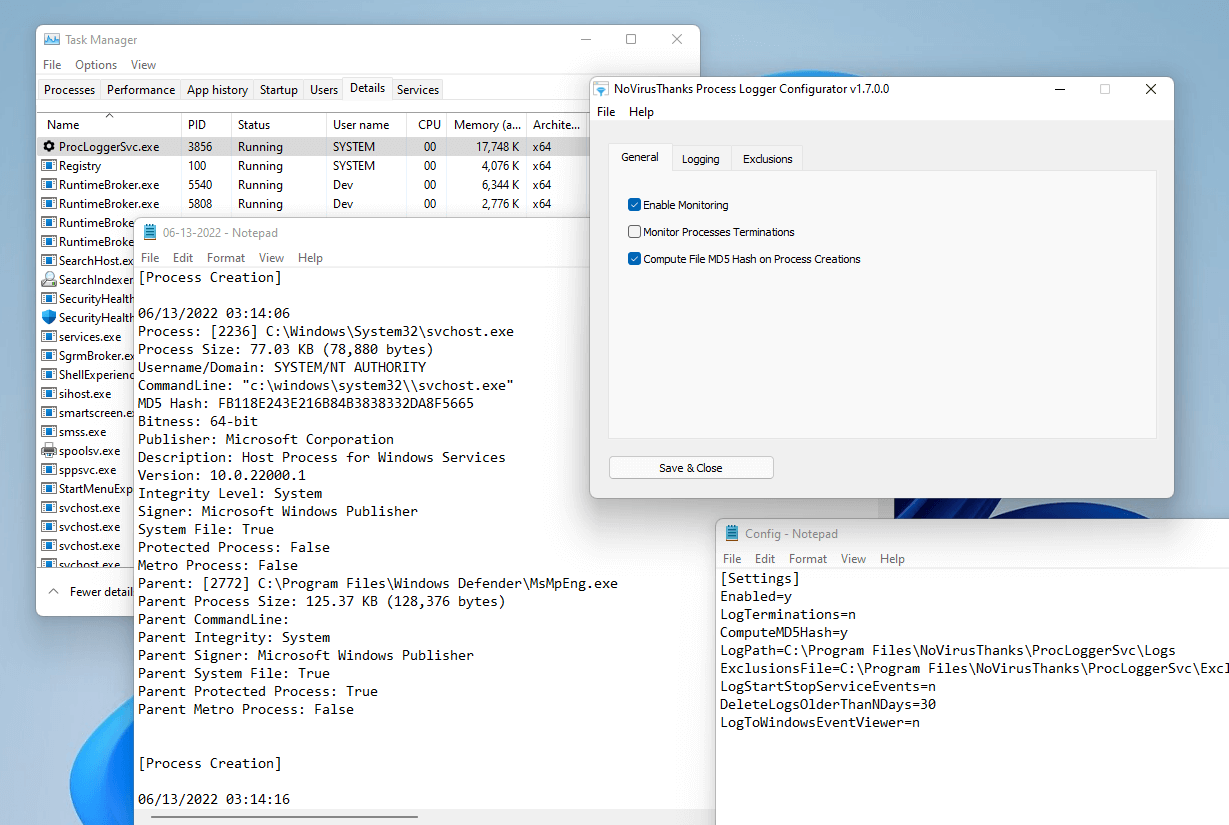Select the General tab in Configurator
This screenshot has height=825, width=1229.
click(x=640, y=157)
